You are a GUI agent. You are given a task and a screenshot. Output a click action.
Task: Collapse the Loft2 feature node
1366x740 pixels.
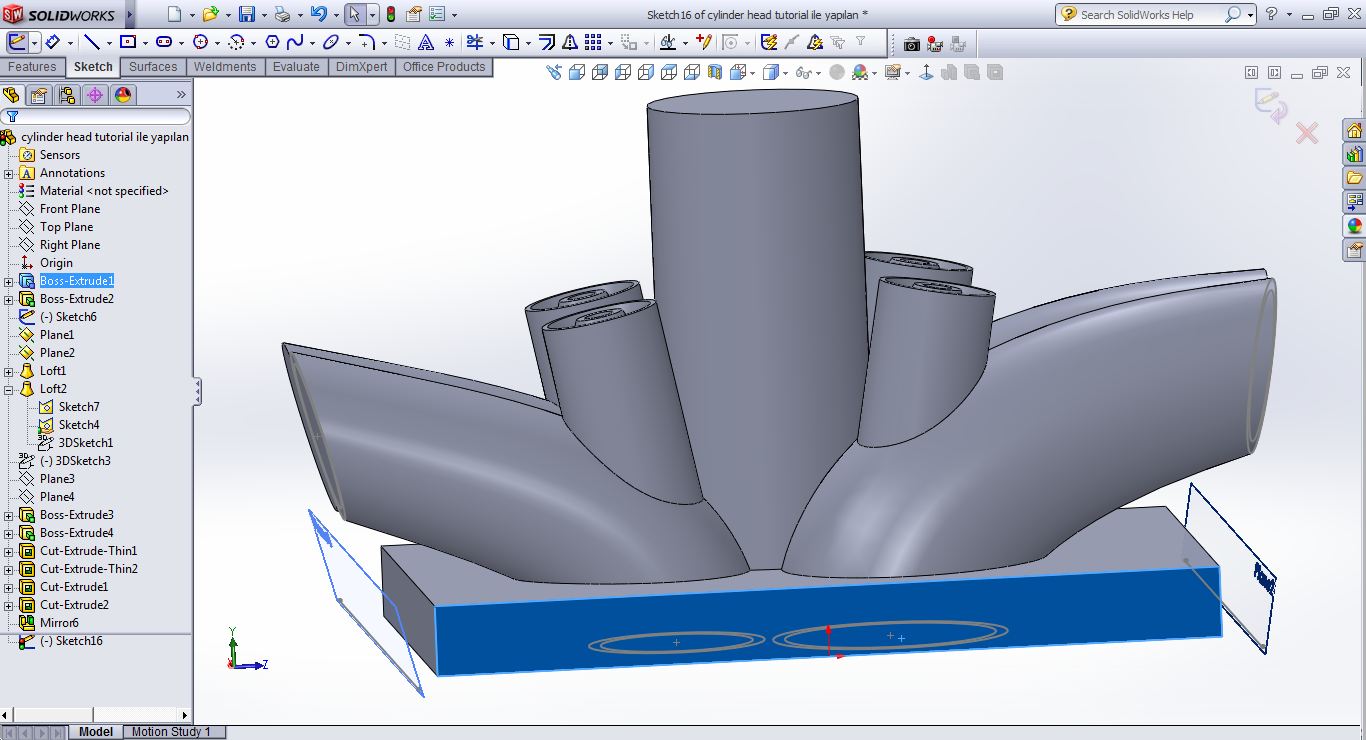pos(9,389)
